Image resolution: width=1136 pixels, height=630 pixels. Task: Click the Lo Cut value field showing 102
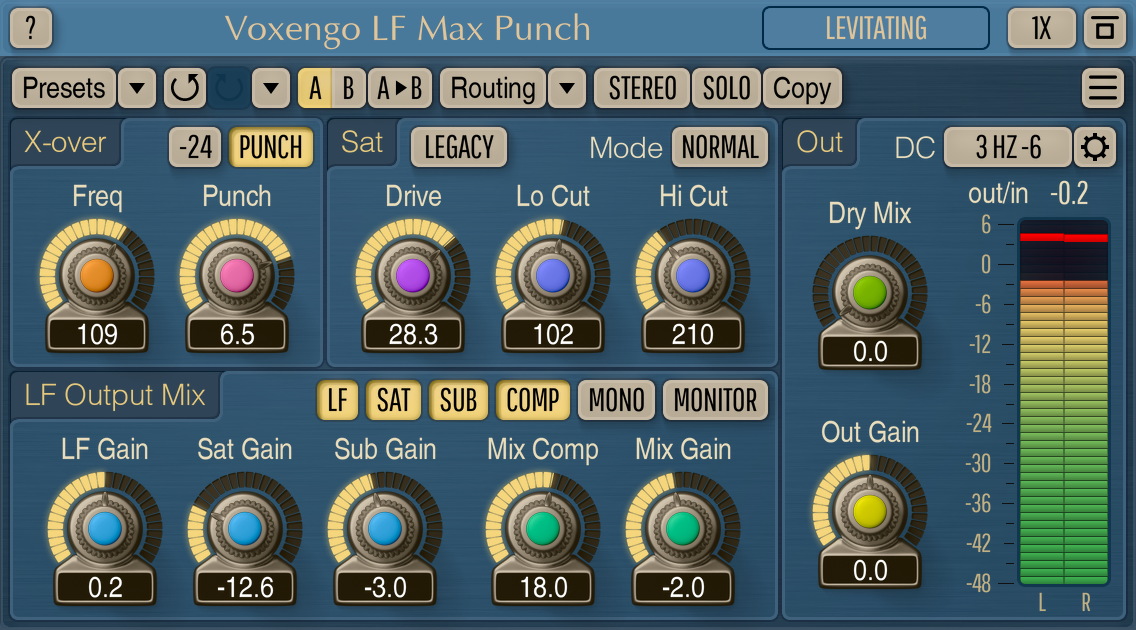553,335
